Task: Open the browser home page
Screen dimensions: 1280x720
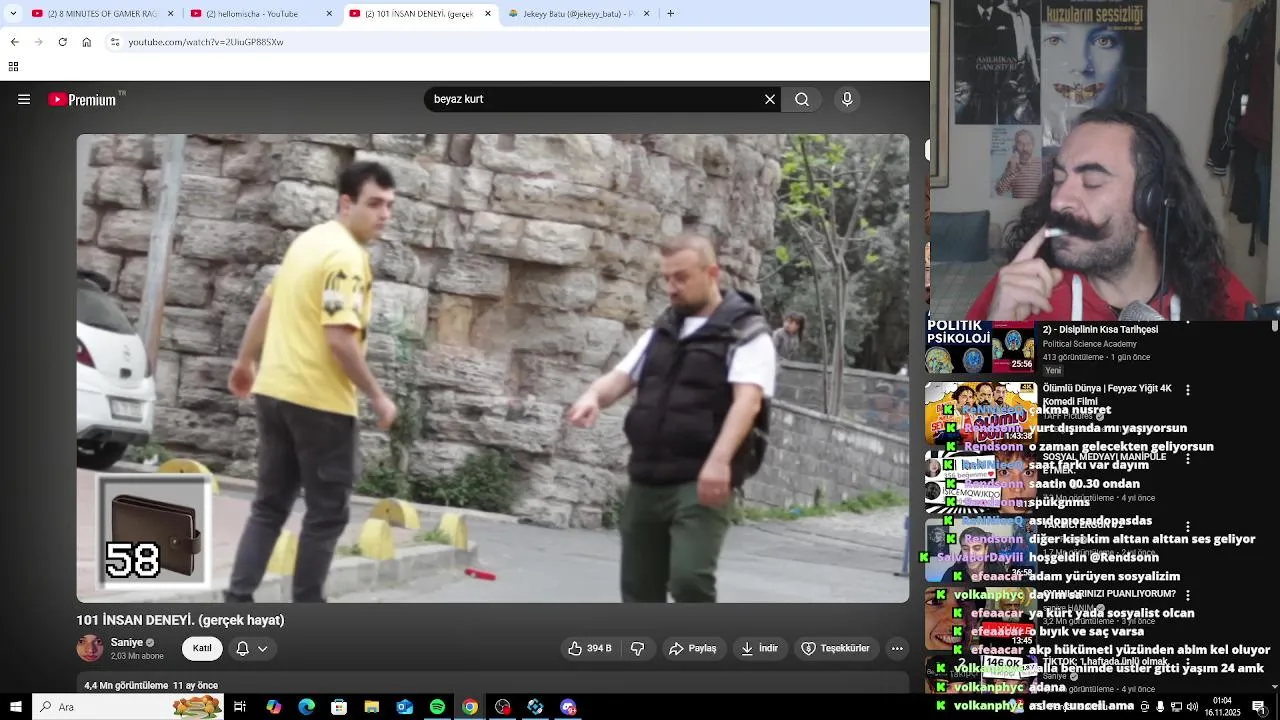Action: coord(87,42)
